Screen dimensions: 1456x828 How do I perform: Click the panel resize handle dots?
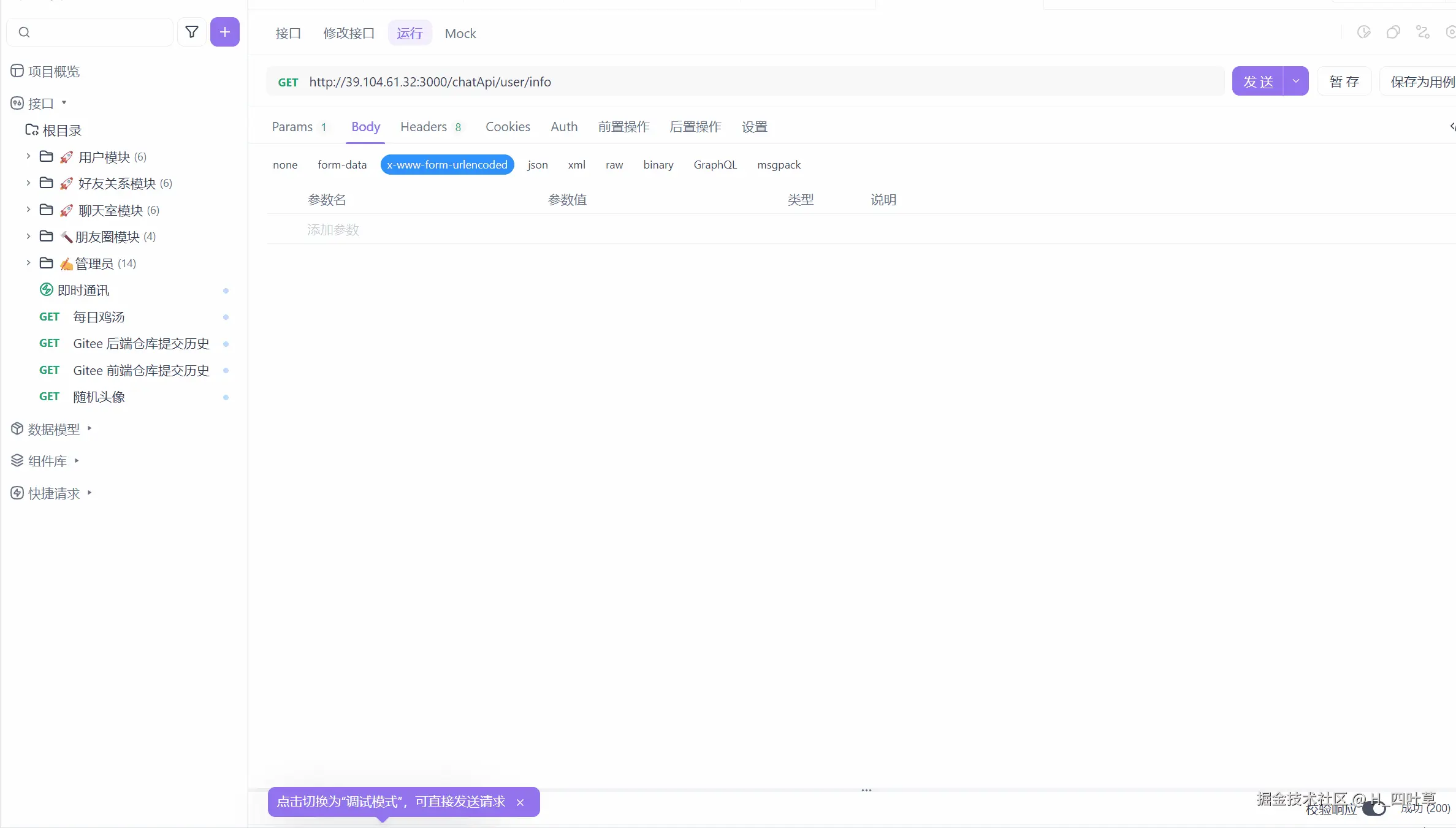866,791
